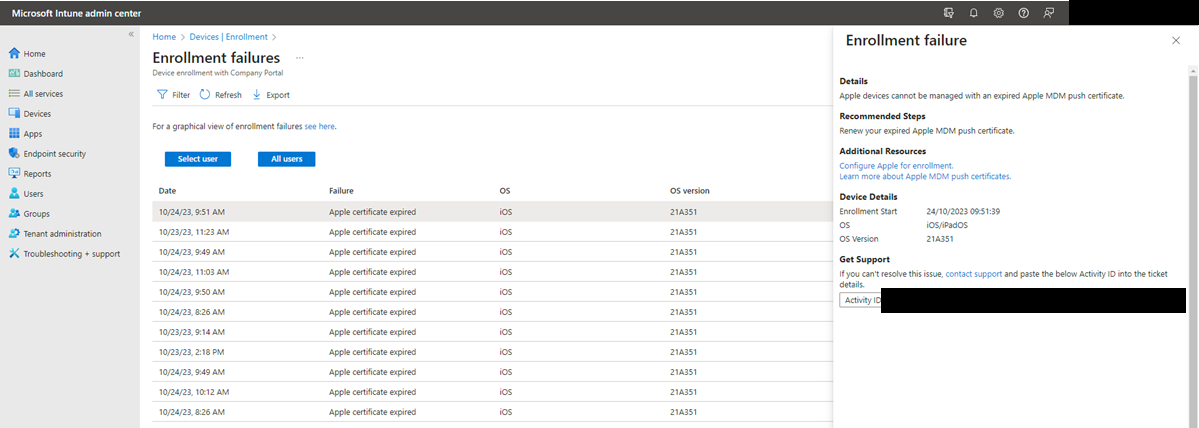The height and width of the screenshot is (428, 1199).
Task: Select the 10/24/23, 11:03 AM row
Action: coord(492,271)
